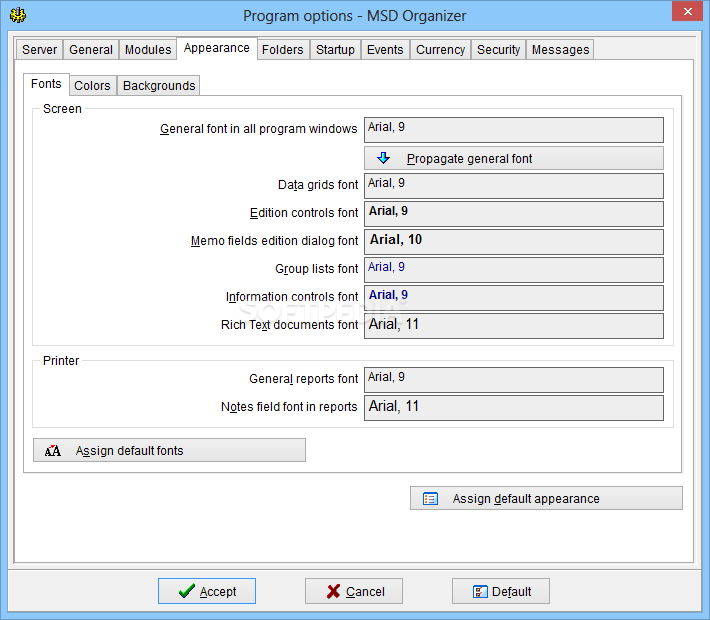This screenshot has height=620, width=710.
Task: Choose the general font for all program windows
Action: [x=514, y=130]
